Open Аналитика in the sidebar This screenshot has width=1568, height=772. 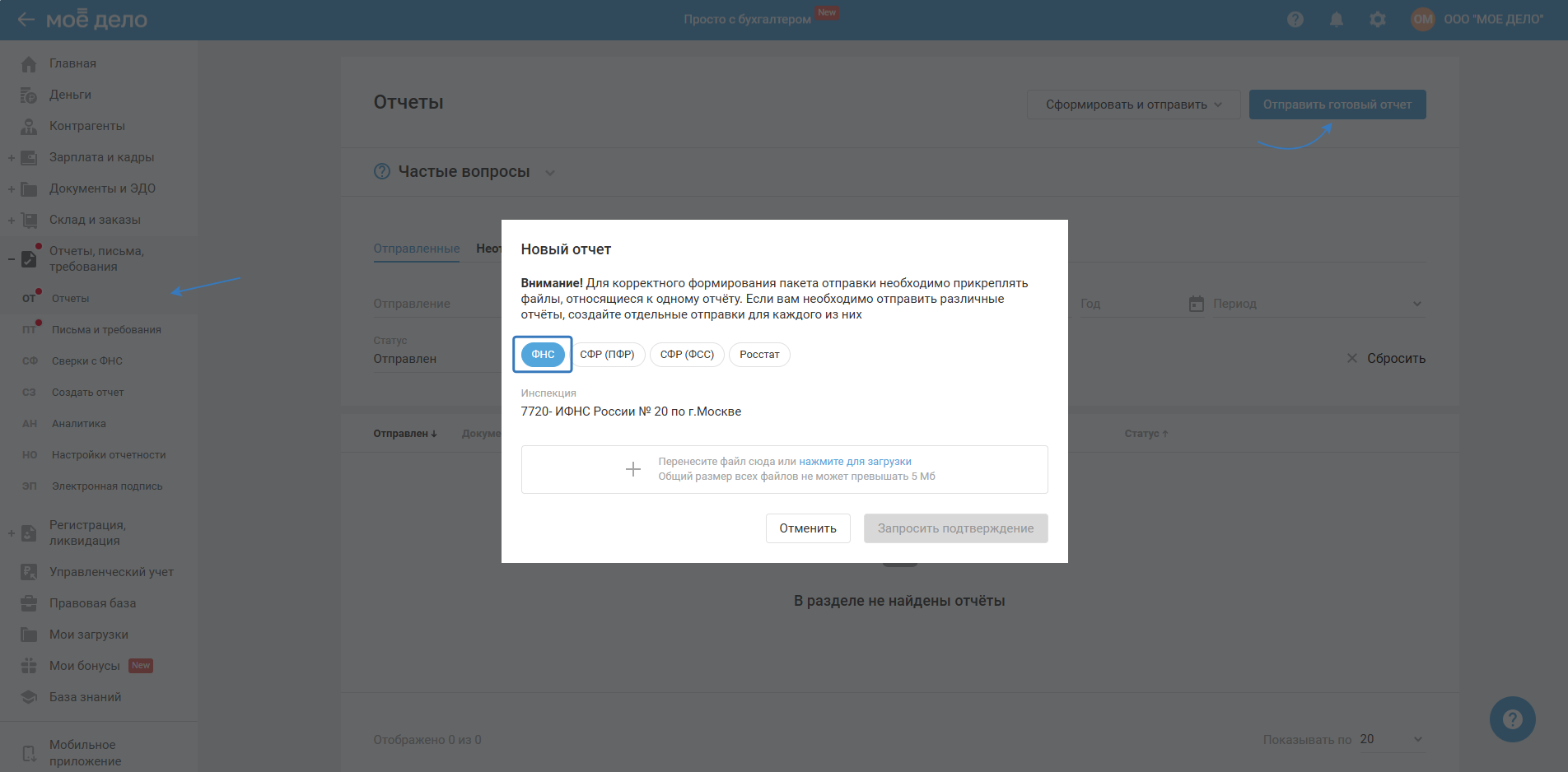click(x=79, y=424)
